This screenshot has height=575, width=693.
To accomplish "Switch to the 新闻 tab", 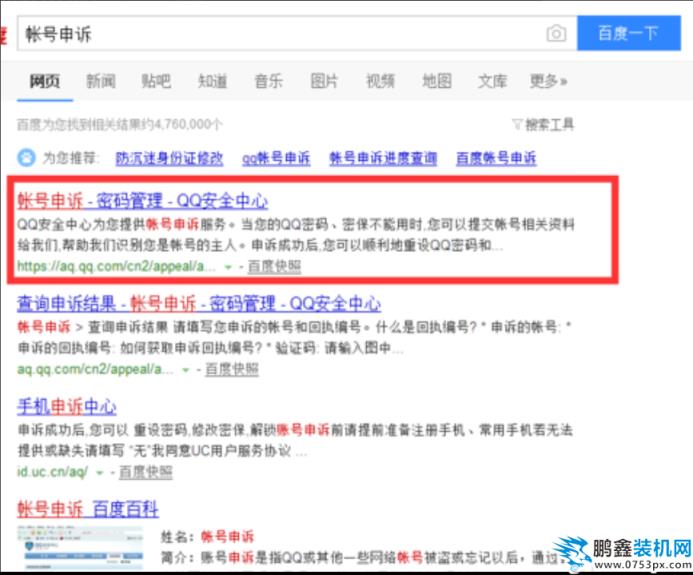I will coord(101,81).
